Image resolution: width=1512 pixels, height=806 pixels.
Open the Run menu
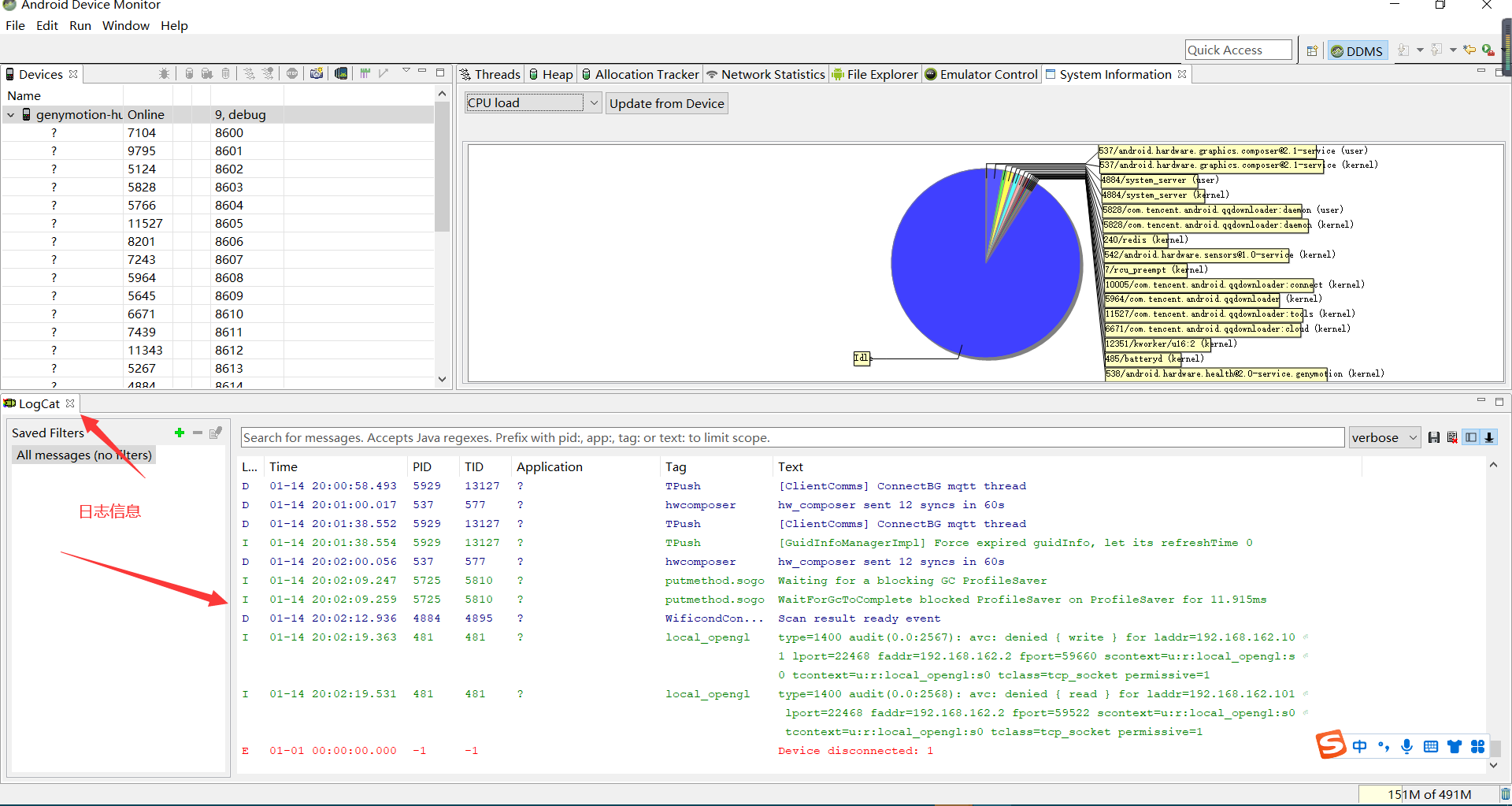coord(80,25)
